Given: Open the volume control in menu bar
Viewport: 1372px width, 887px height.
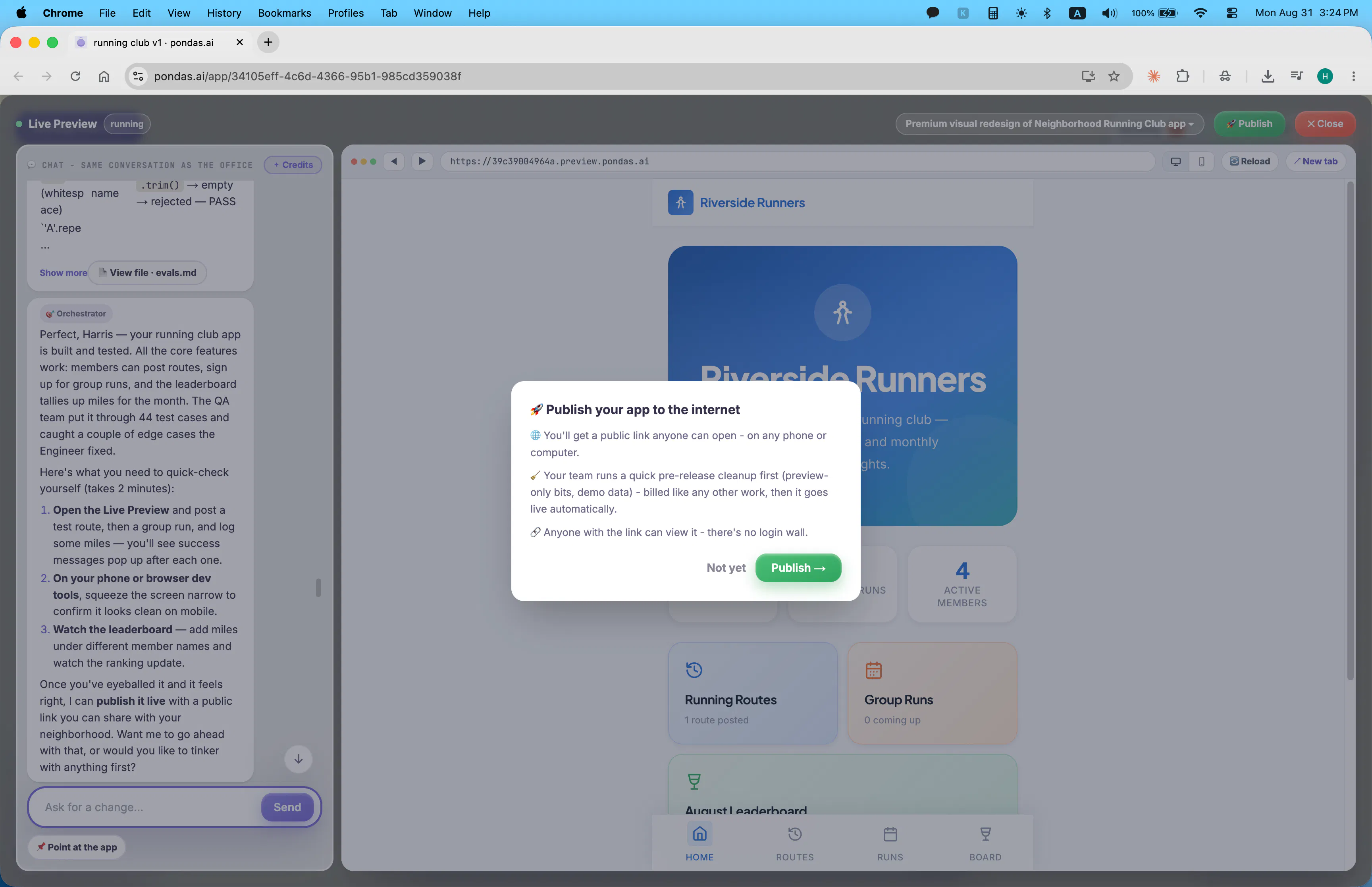Looking at the screenshot, I should [x=1109, y=13].
